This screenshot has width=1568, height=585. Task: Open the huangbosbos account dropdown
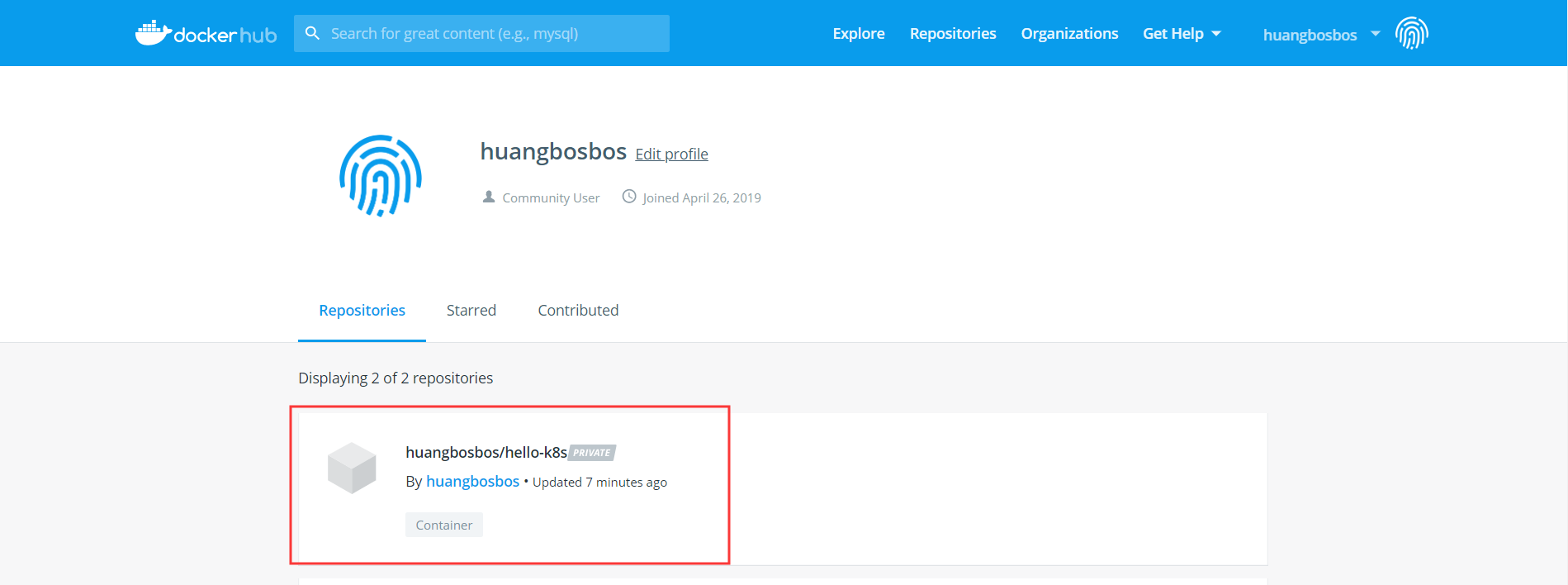coord(1321,35)
